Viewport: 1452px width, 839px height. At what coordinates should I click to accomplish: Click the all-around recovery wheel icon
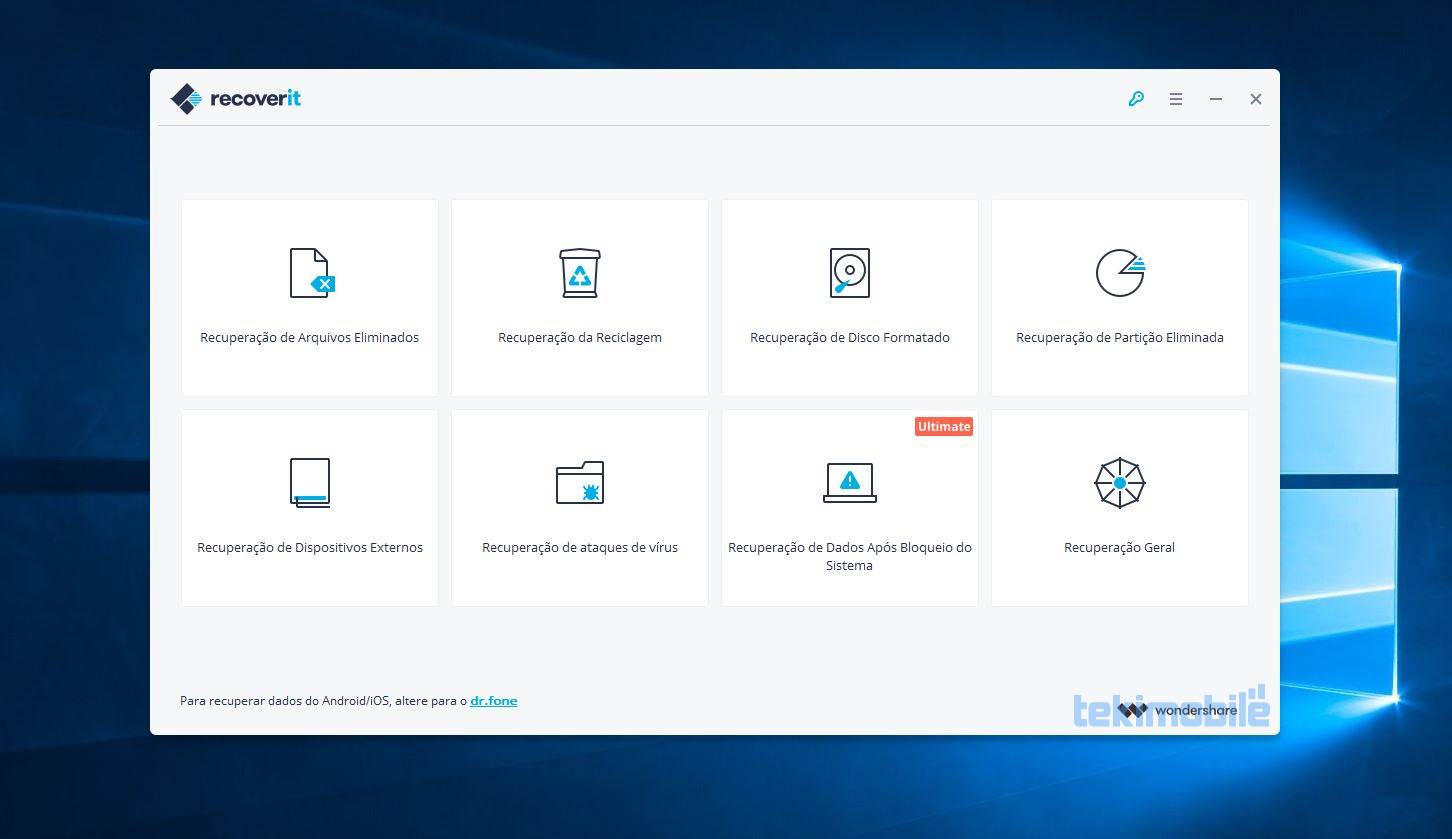coord(1120,483)
